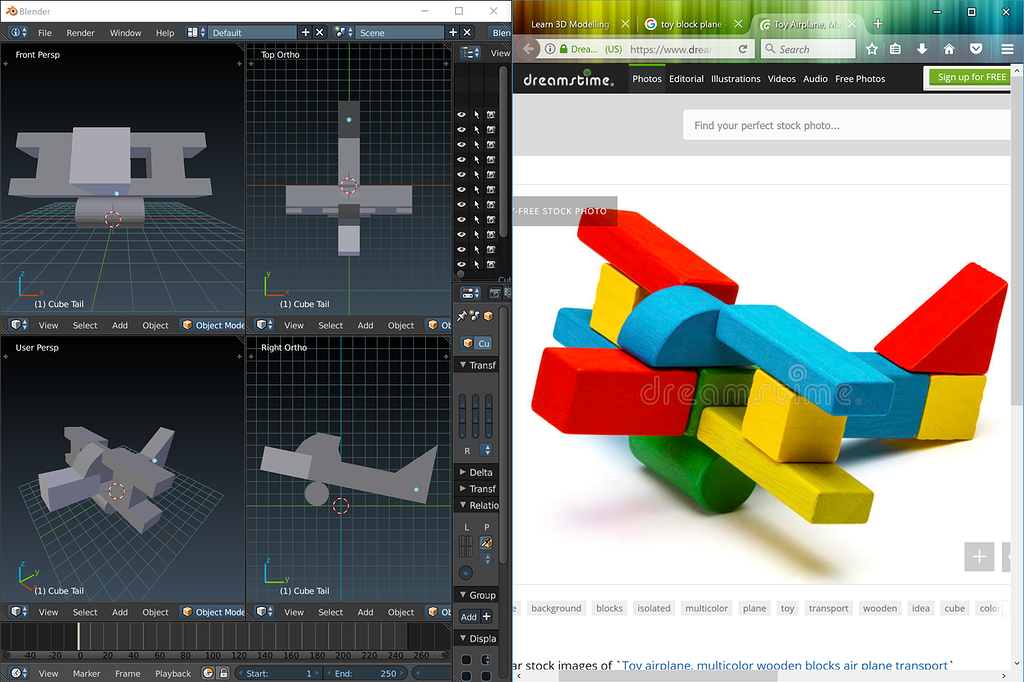Screen dimensions: 1024x682
Task: Switch to 'Learn 3D Modelling' Firefox tab
Action: (x=577, y=24)
